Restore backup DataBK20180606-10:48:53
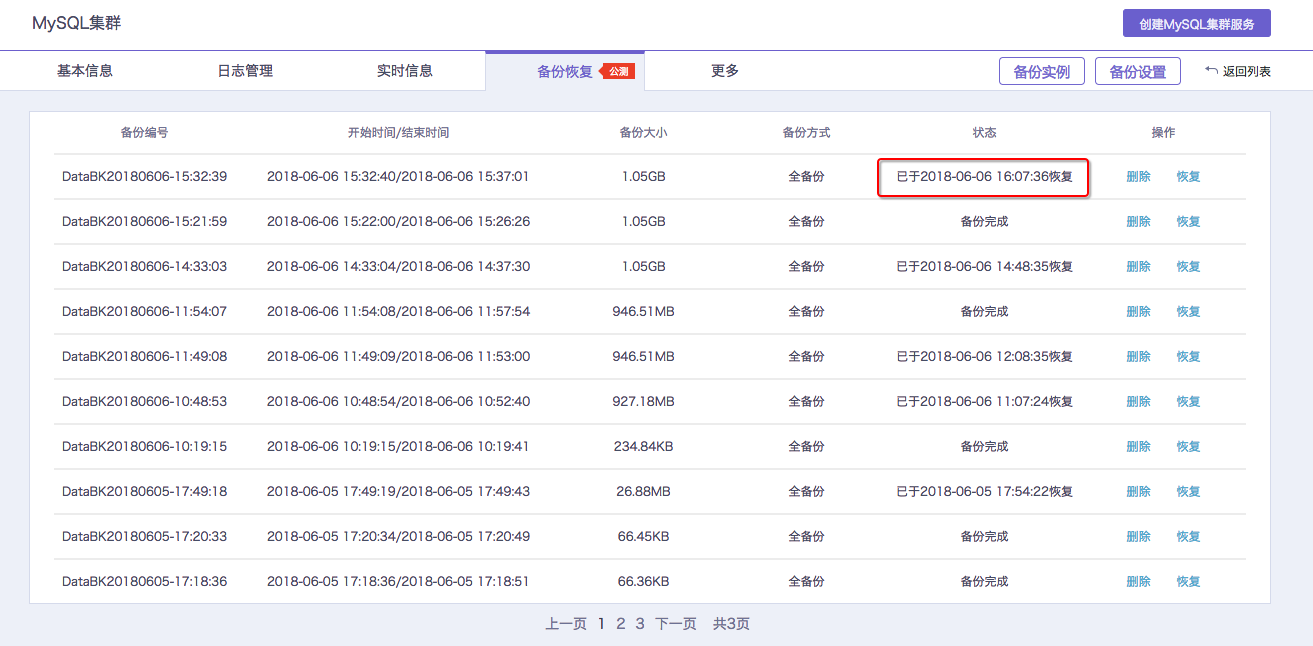1313x646 pixels. (1188, 402)
